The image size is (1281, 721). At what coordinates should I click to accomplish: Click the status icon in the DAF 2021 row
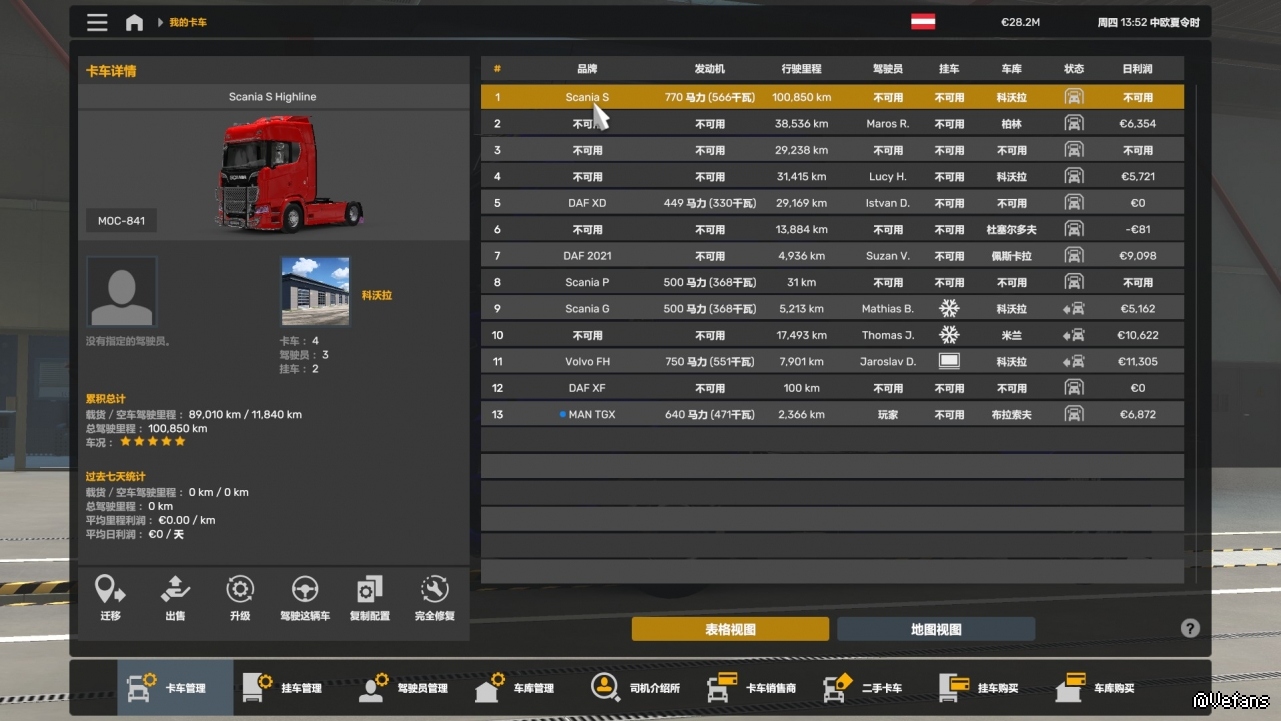(1074, 256)
